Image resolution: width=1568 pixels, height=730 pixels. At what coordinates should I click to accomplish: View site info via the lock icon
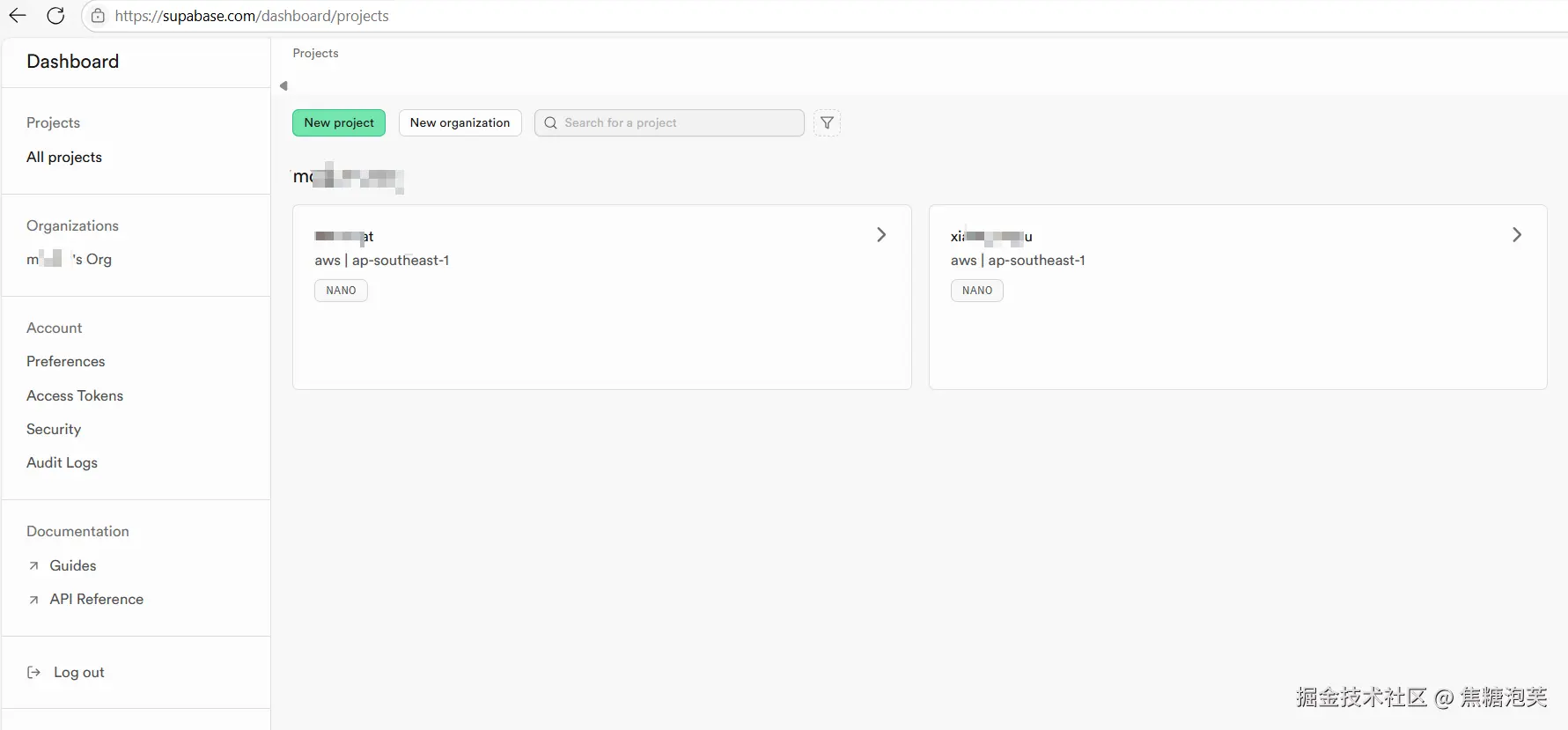[98, 16]
